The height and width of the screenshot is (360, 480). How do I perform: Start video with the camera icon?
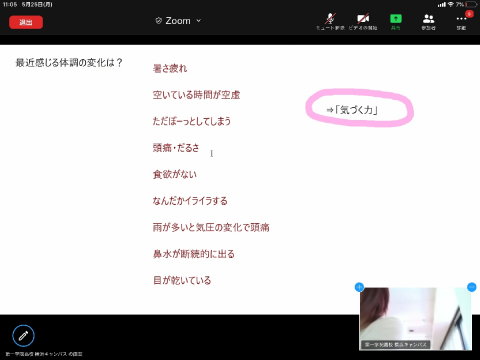pyautogui.click(x=363, y=19)
